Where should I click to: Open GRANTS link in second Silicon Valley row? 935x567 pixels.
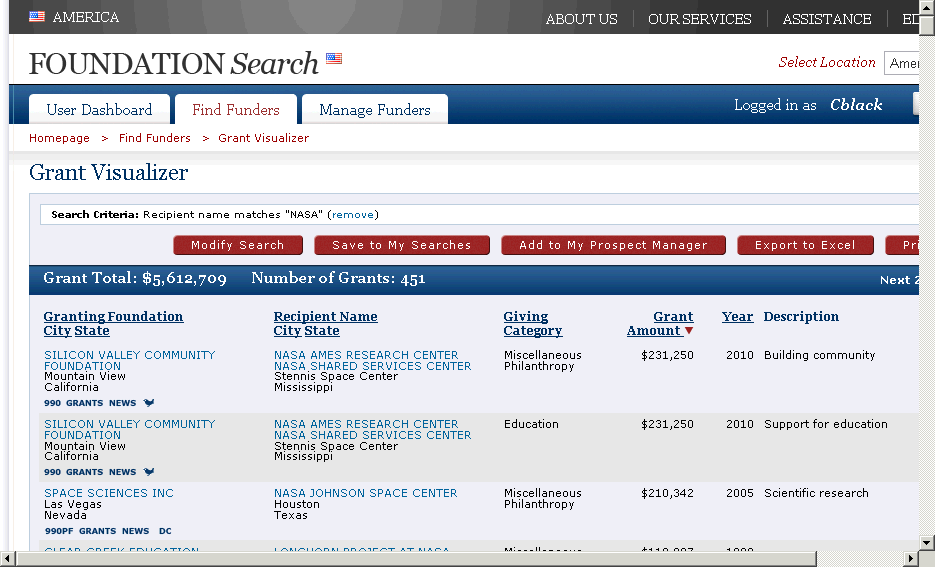pyautogui.click(x=85, y=472)
